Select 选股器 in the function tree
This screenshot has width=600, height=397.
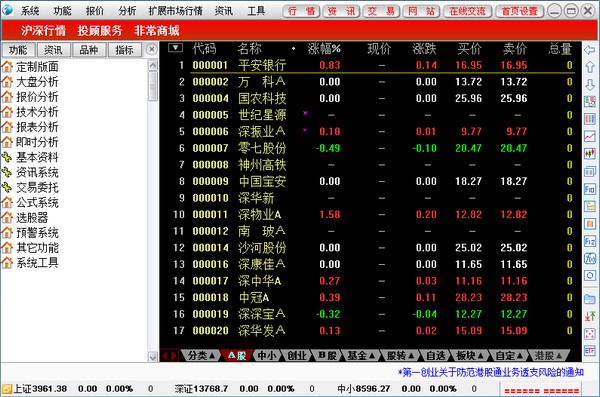point(32,218)
